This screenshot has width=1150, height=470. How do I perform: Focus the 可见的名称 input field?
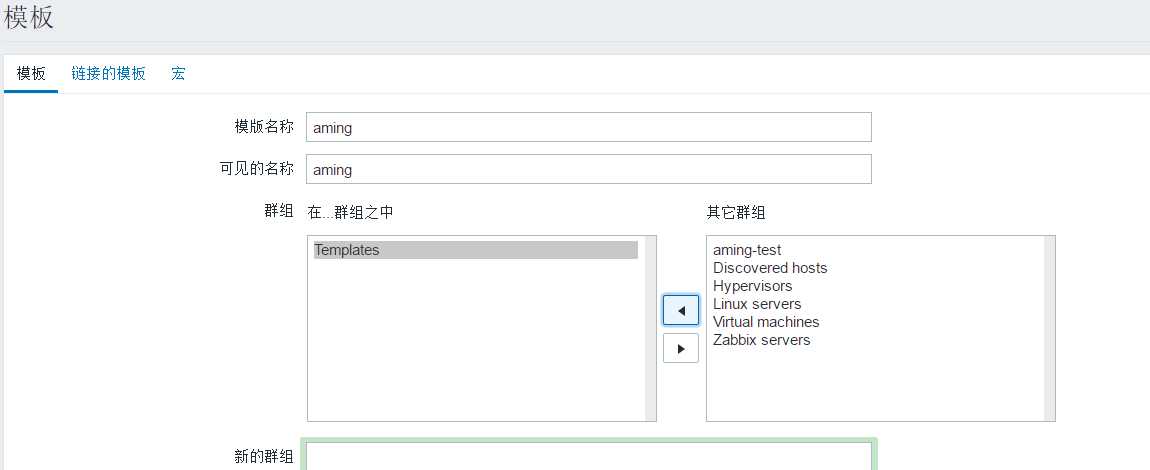click(x=589, y=169)
